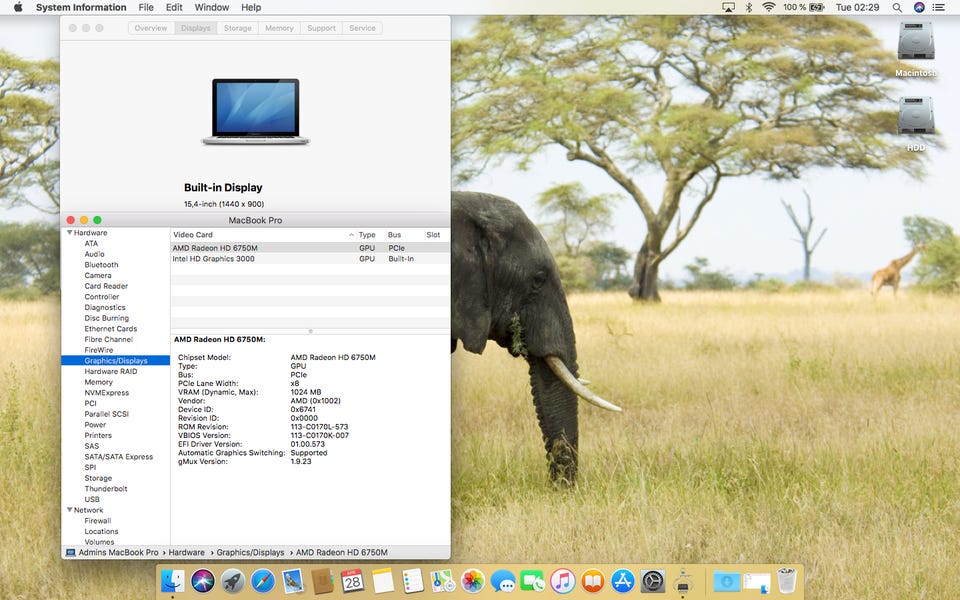The height and width of the screenshot is (600, 960).
Task: Open the Downloads folder in dock
Action: pos(727,581)
